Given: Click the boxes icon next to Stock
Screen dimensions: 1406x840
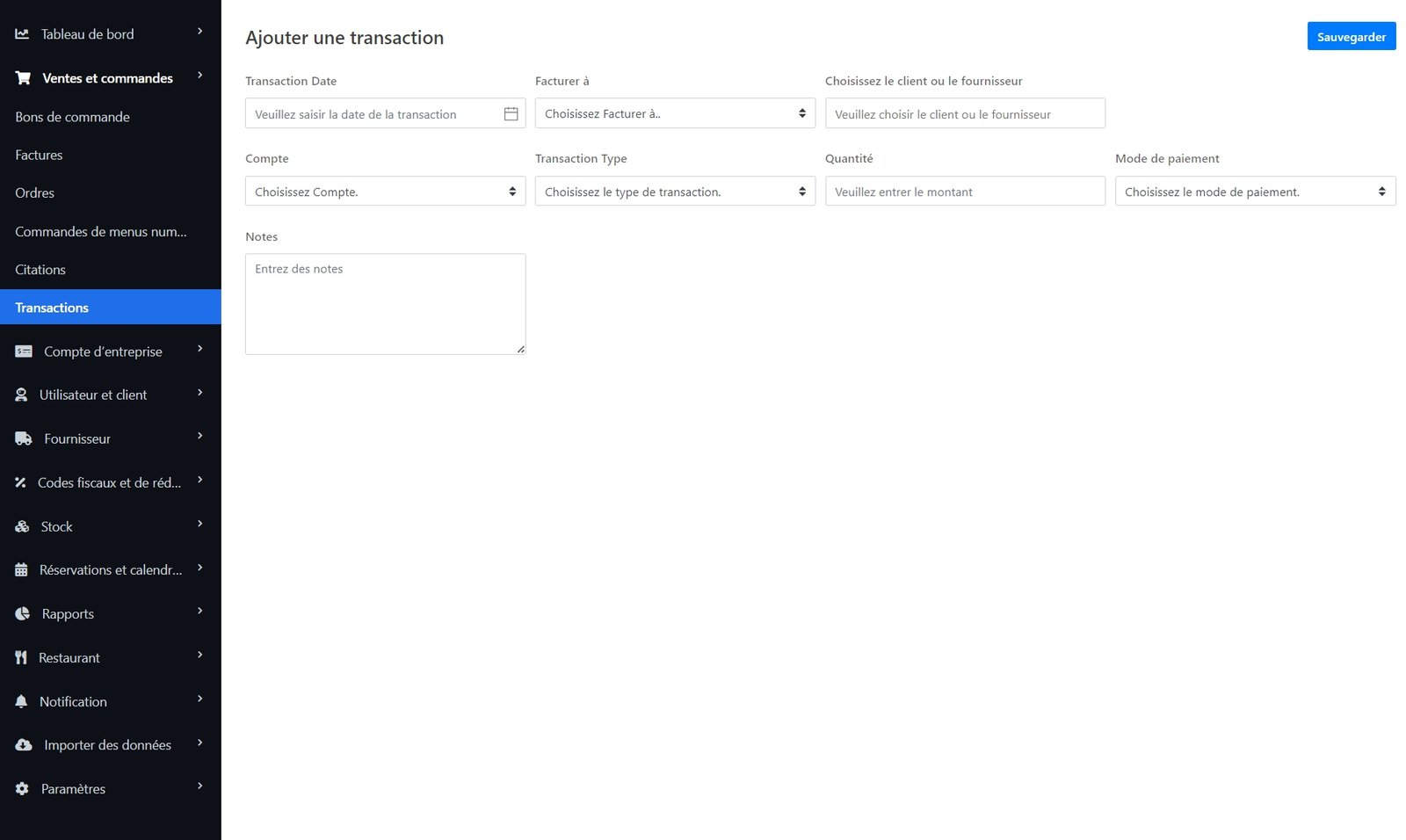Looking at the screenshot, I should click(22, 527).
